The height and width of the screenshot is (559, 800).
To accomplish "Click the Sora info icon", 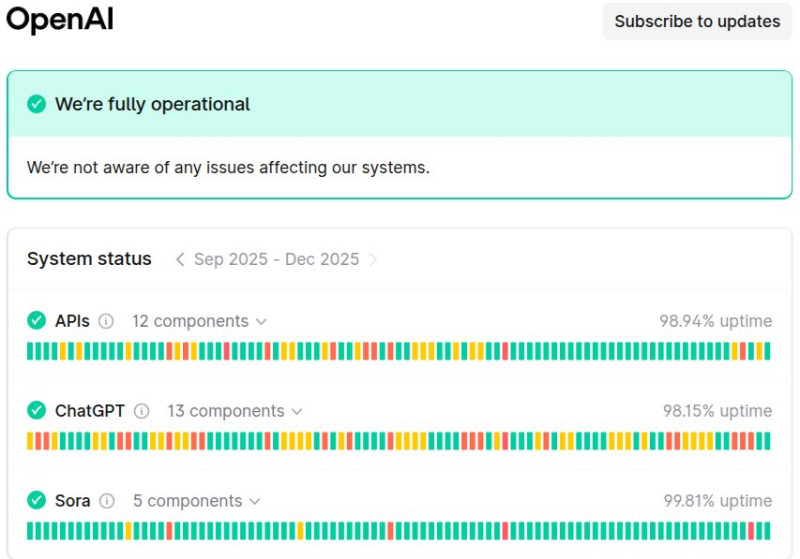I will pos(107,501).
